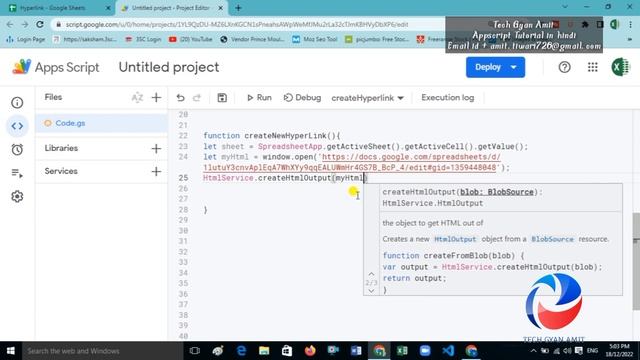Viewport: 640px width, 360px height.
Task: Open Word from taskbar
Action: [x=356, y=351]
